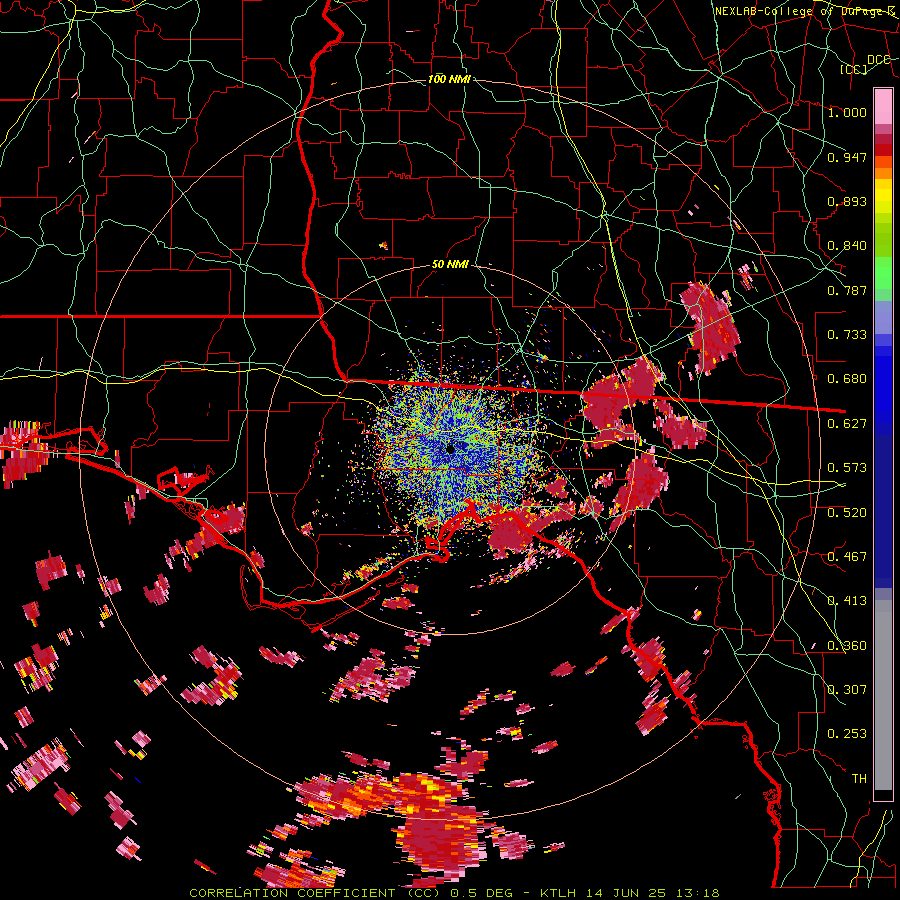Click the NEXLAB-College of DuPage credit text
The image size is (900, 900).
805,11
